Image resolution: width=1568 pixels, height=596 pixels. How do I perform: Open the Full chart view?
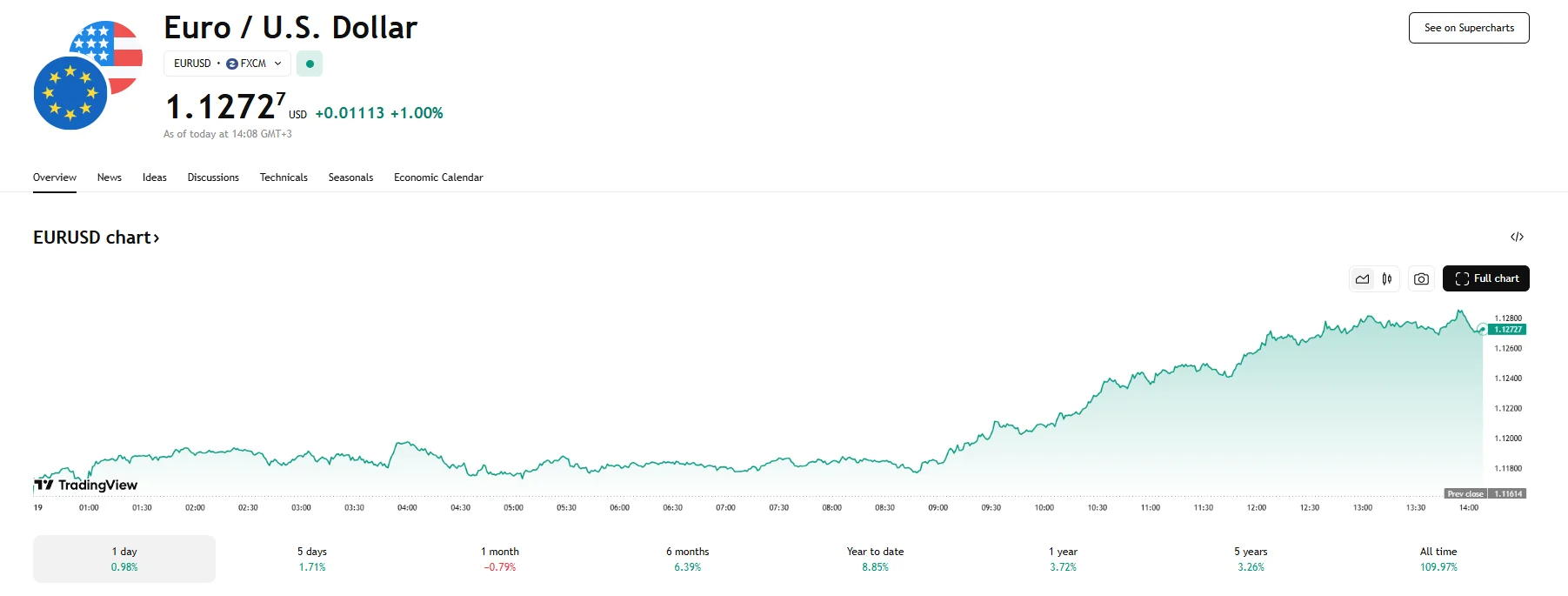(1485, 278)
